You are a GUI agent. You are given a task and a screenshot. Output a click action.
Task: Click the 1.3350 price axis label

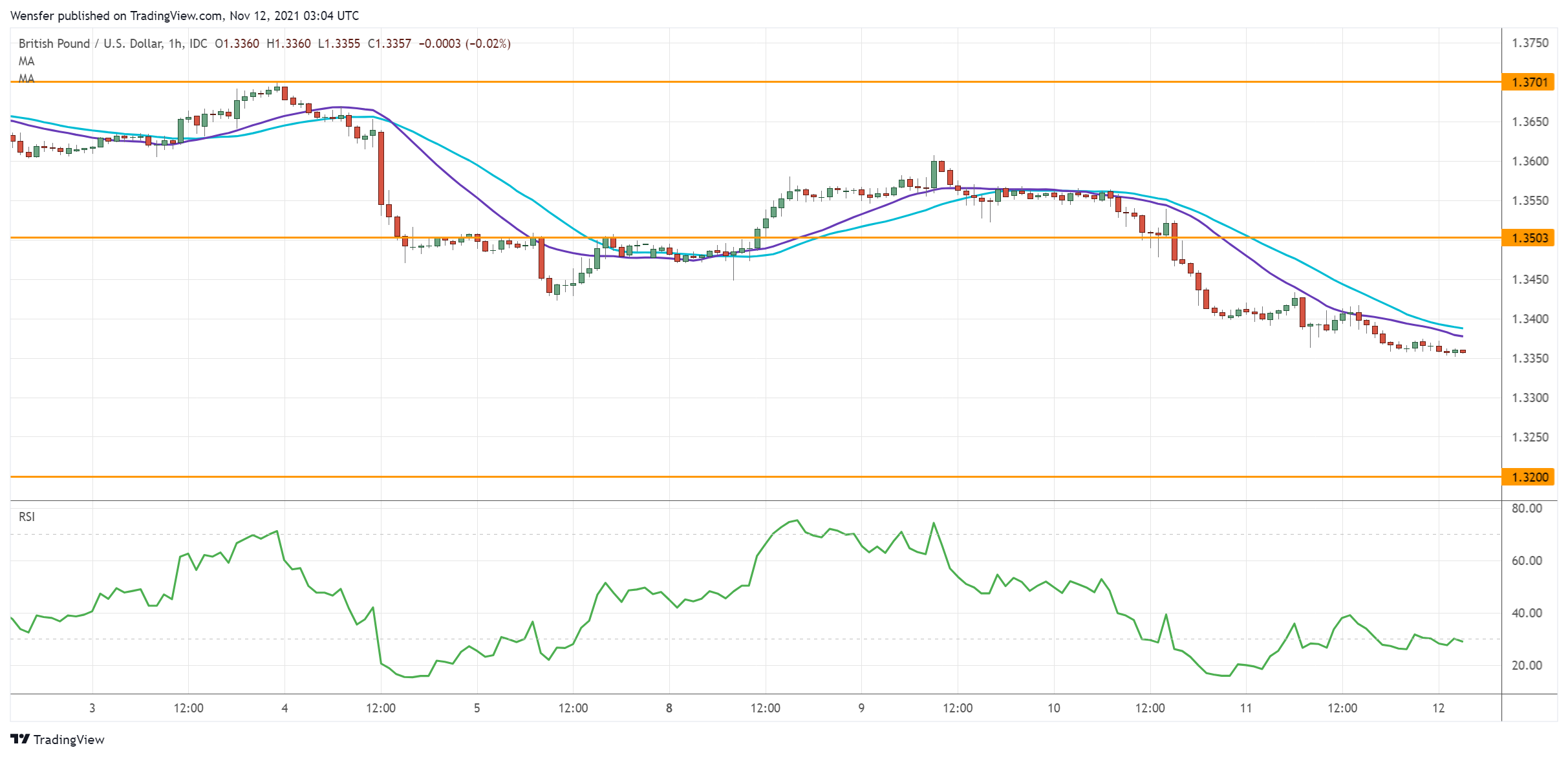point(1530,358)
